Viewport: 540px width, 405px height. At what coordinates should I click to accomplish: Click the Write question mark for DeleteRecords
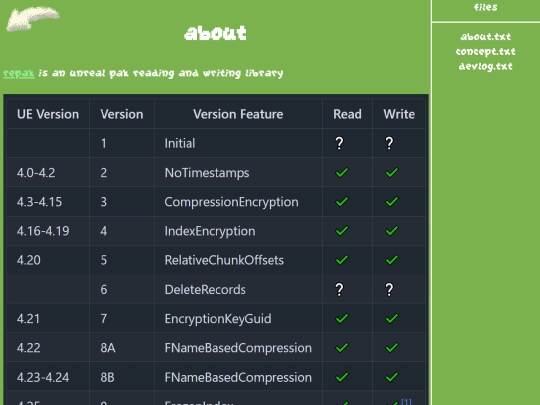[x=389, y=290]
